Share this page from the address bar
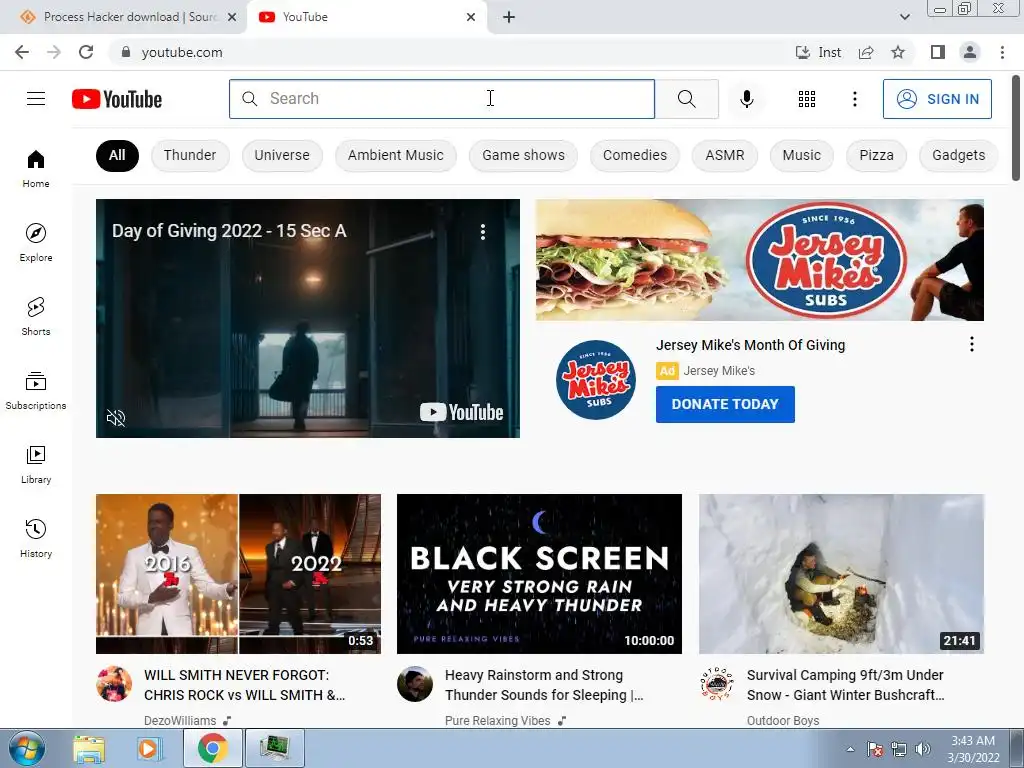The height and width of the screenshot is (768, 1024). (866, 52)
